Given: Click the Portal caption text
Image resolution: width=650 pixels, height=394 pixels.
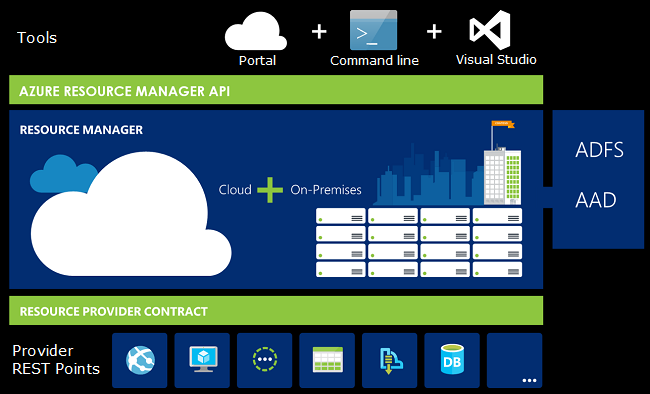Looking at the screenshot, I should (x=257, y=61).
